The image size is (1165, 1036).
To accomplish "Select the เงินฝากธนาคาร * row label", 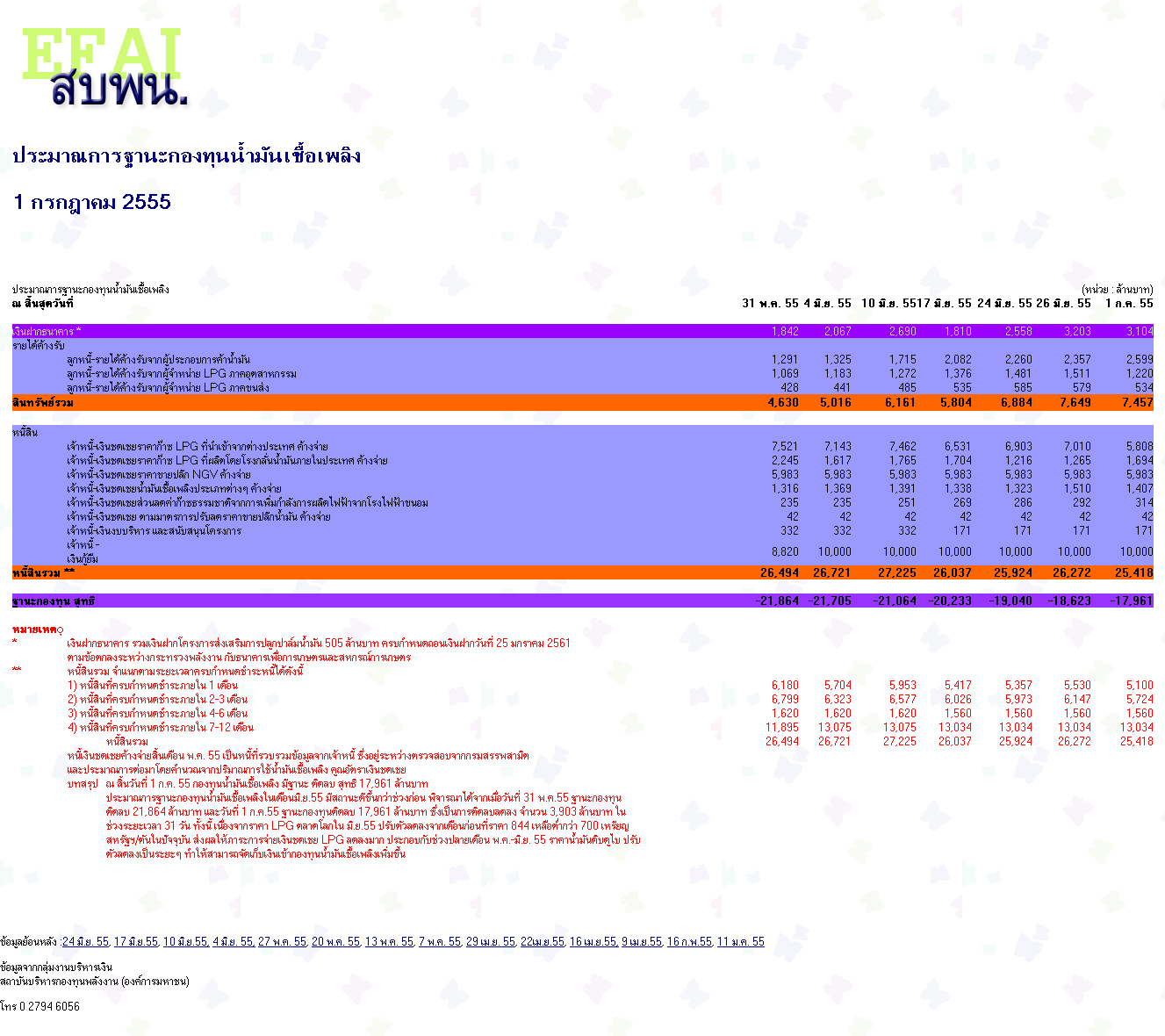I will coord(47,332).
